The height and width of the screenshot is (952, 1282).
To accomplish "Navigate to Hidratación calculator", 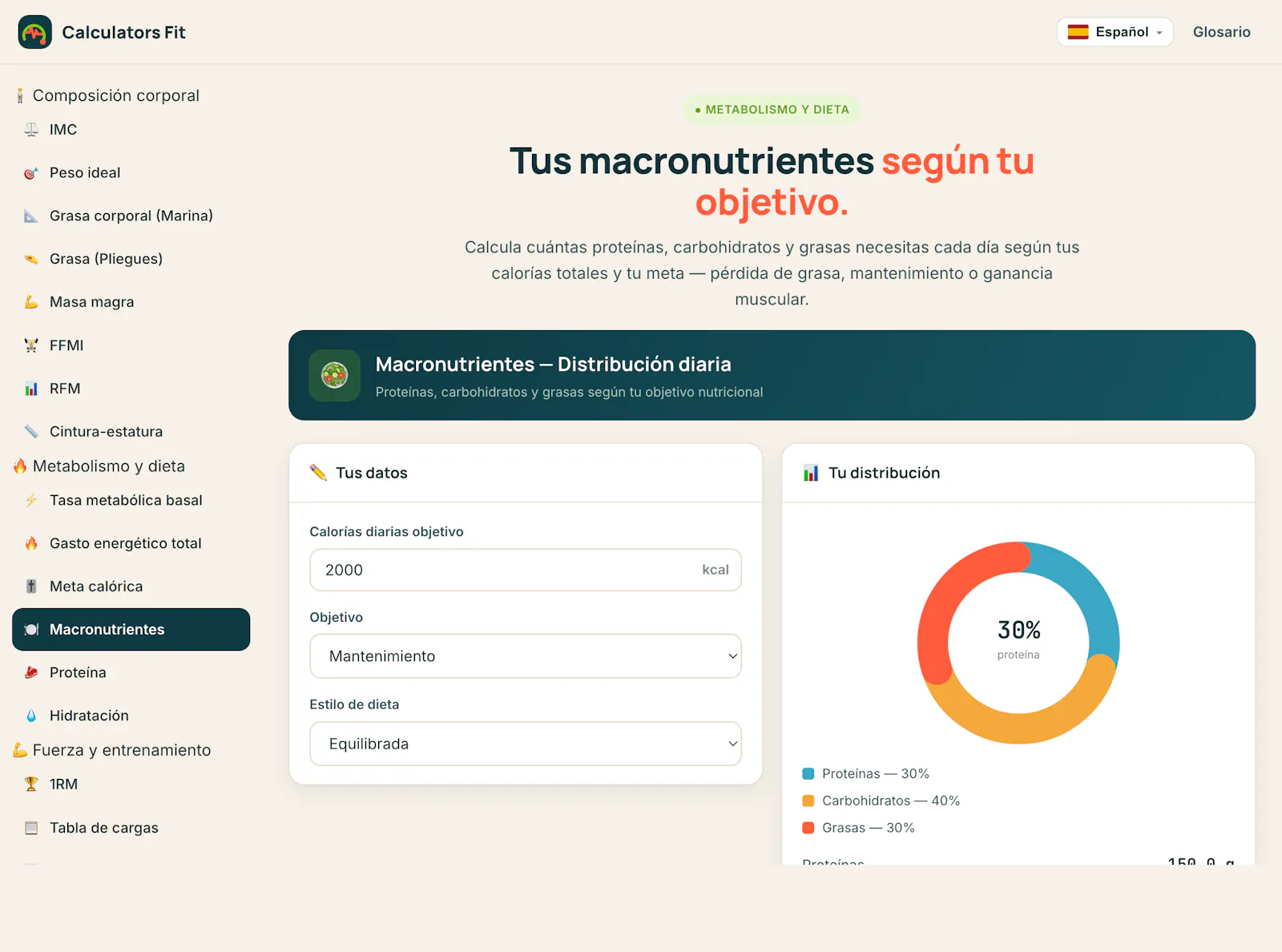I will pos(131,716).
